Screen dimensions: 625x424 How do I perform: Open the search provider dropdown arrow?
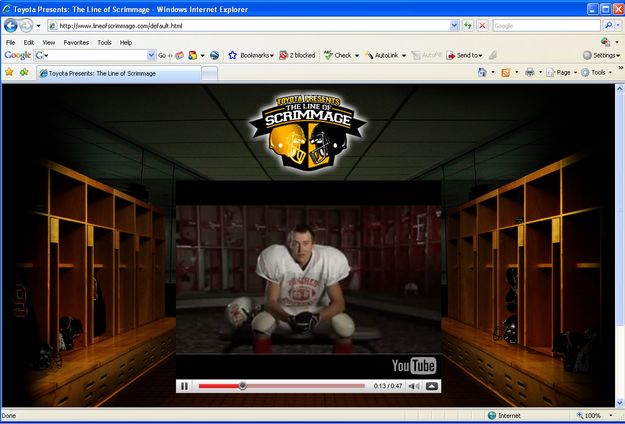[618, 26]
